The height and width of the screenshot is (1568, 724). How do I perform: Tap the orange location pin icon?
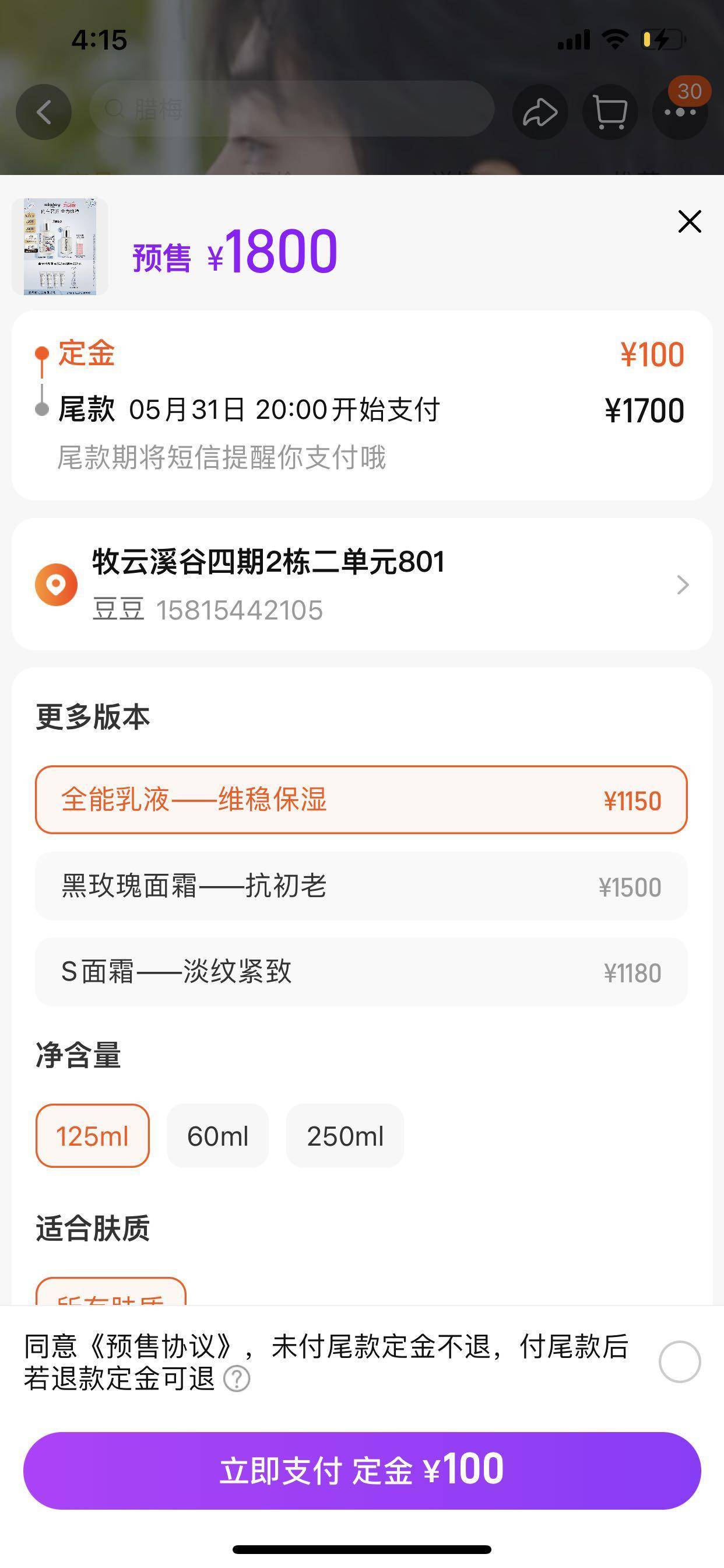pos(56,584)
